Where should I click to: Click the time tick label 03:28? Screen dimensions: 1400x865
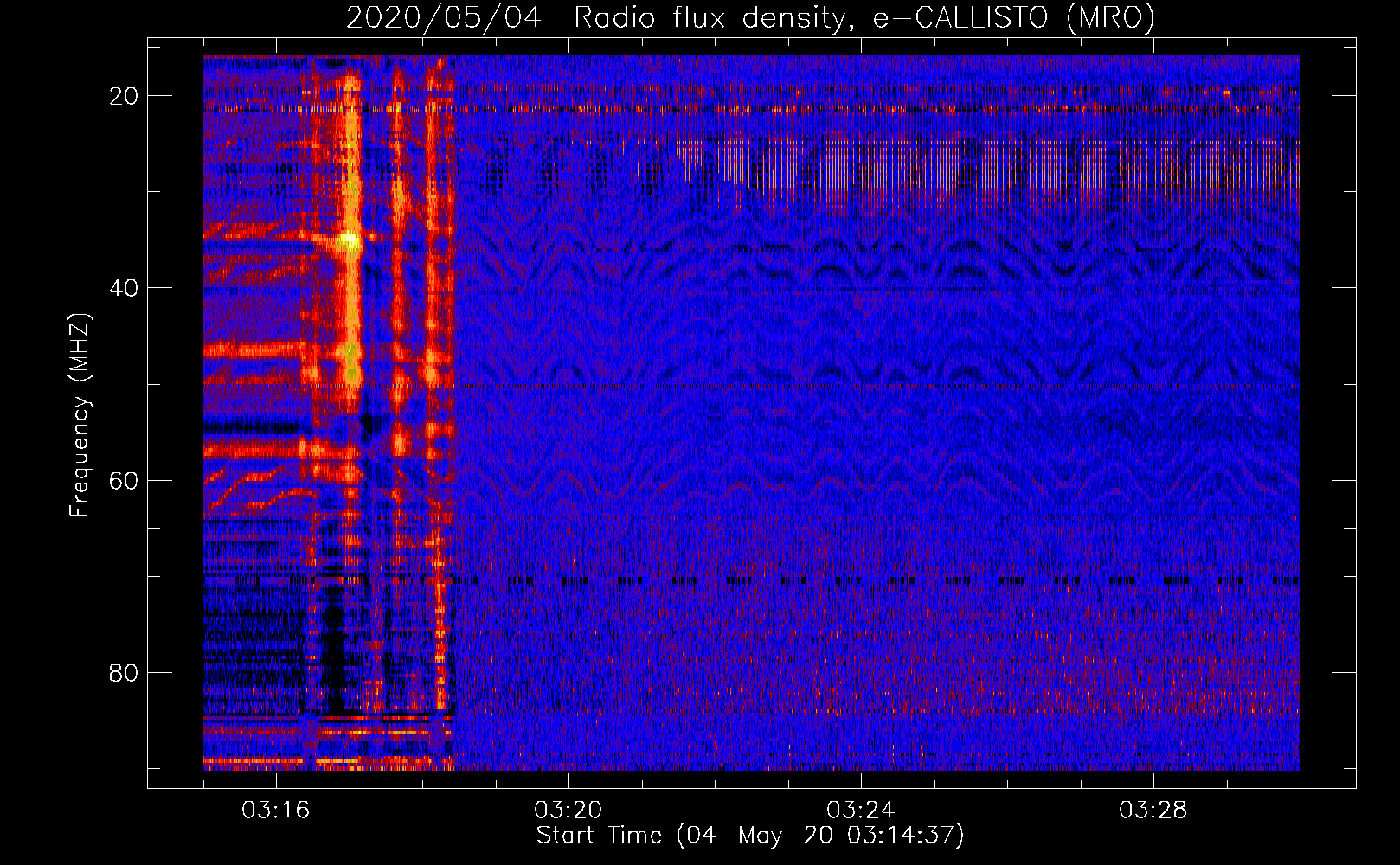click(1153, 811)
